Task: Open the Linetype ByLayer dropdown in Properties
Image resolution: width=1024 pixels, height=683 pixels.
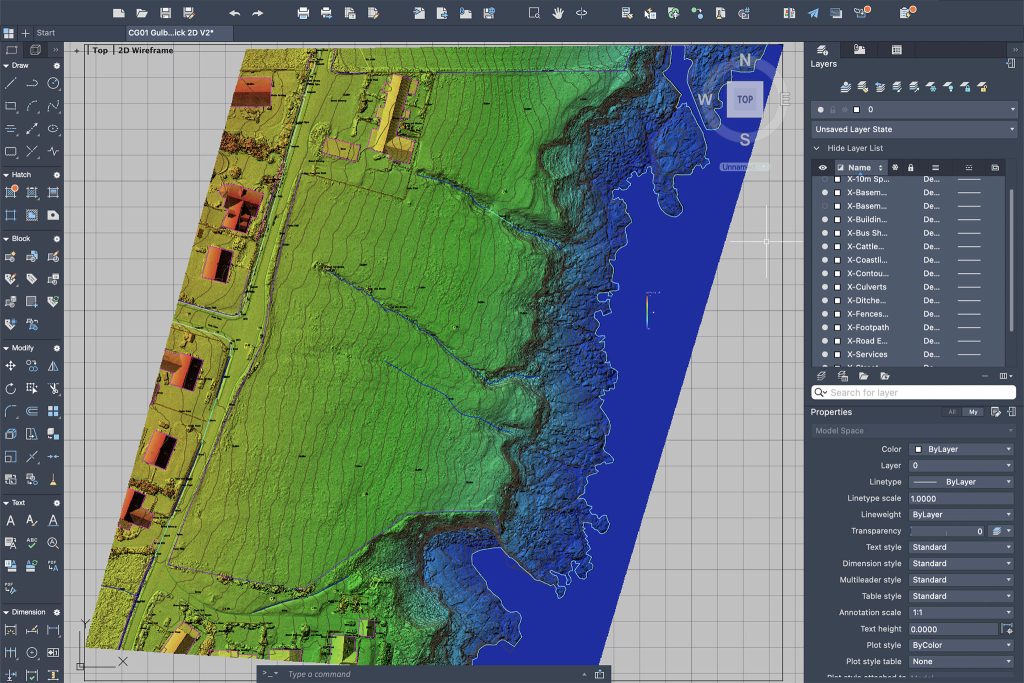Action: [x=960, y=482]
